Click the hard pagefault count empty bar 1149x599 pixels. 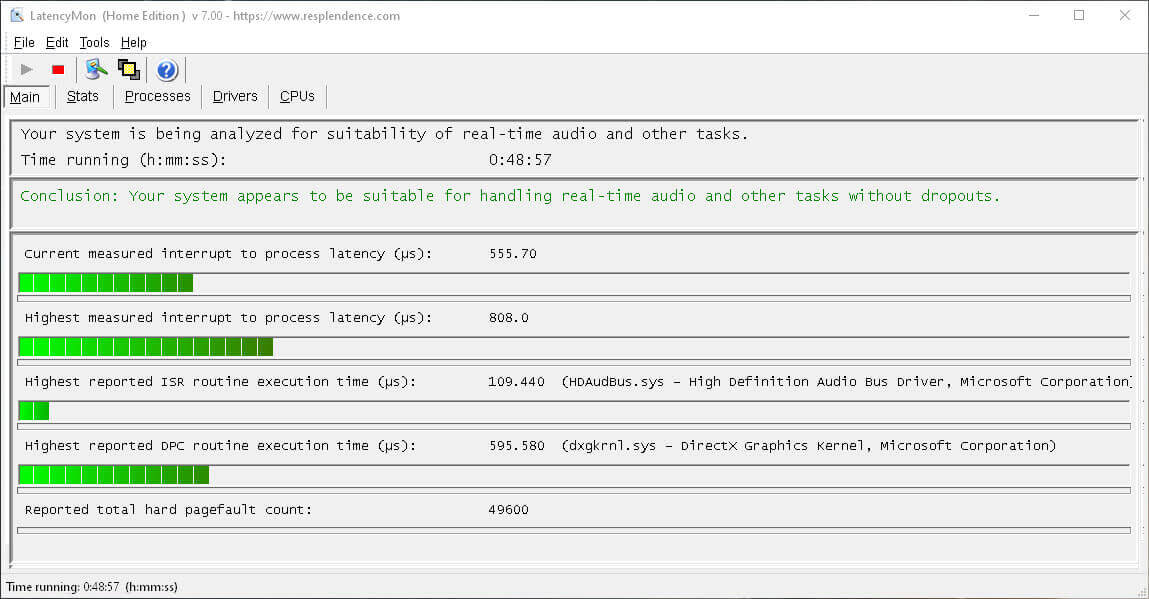tap(574, 530)
